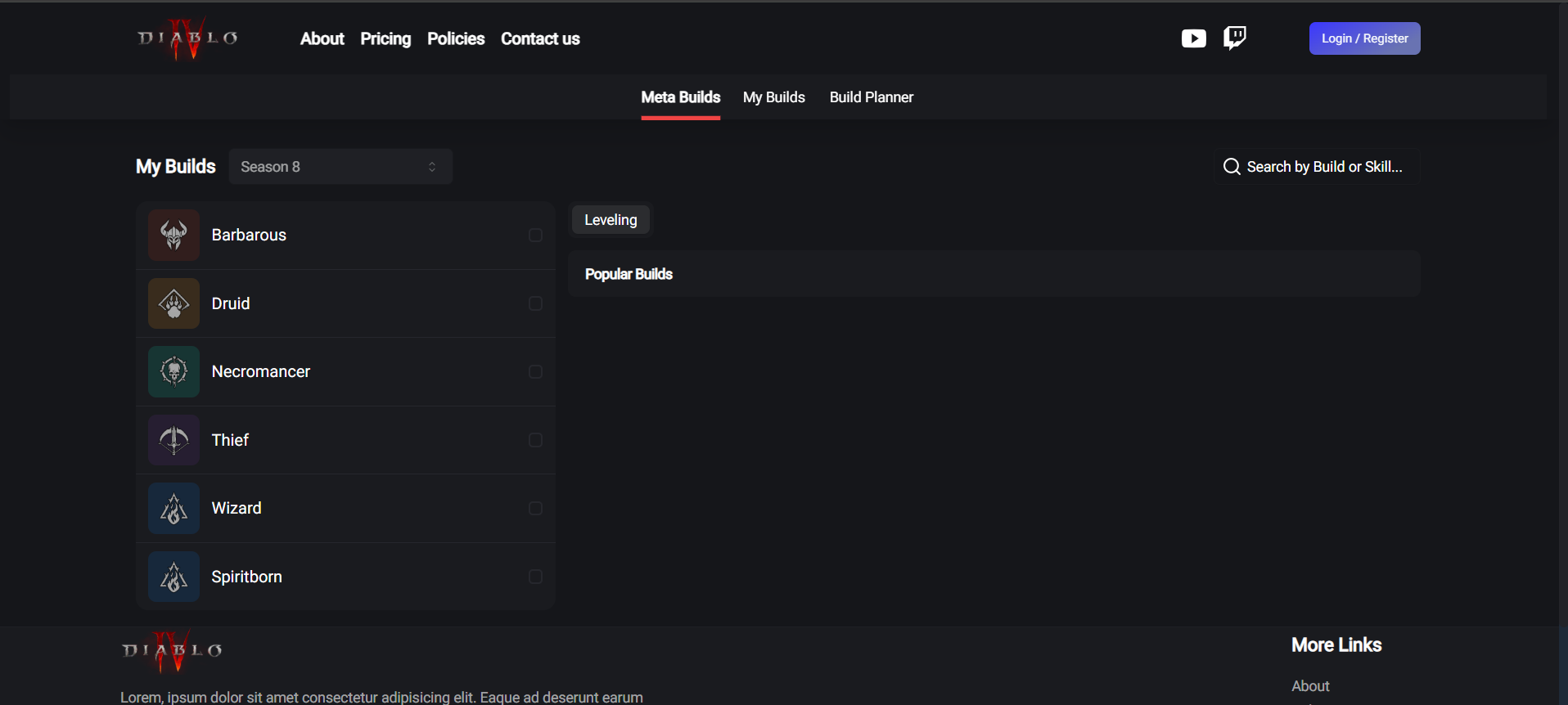Image resolution: width=1568 pixels, height=705 pixels.
Task: Select the Leveling filter button
Action: point(611,220)
